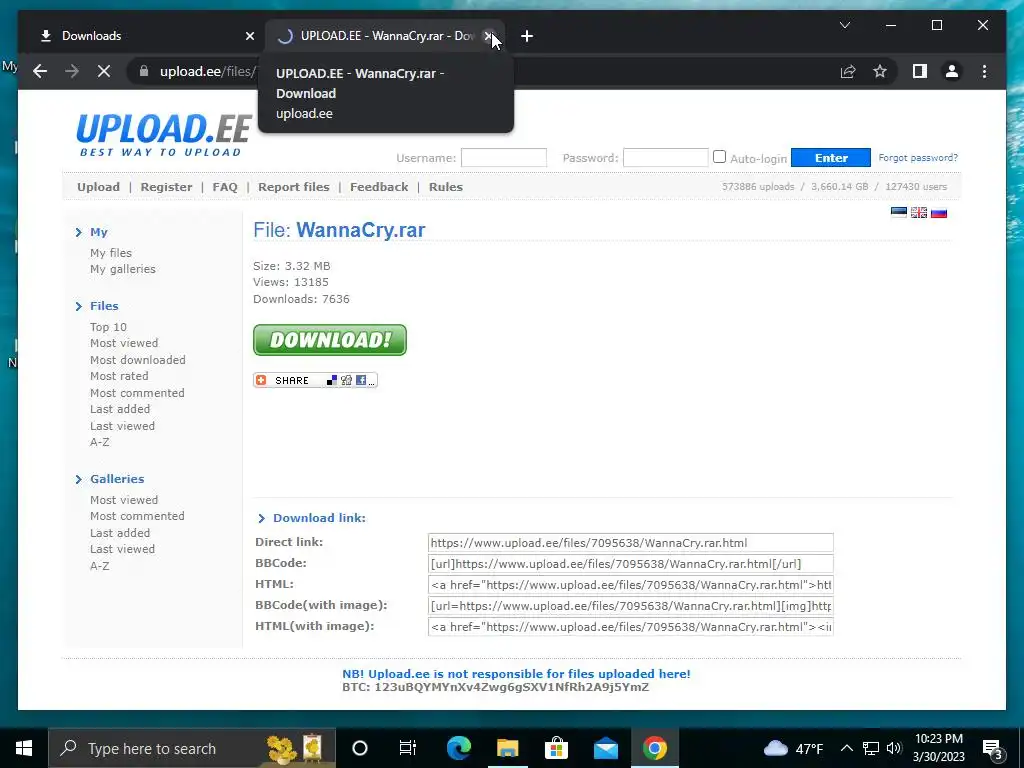Open the Forgot password? link
1024x768 pixels.
click(x=918, y=157)
